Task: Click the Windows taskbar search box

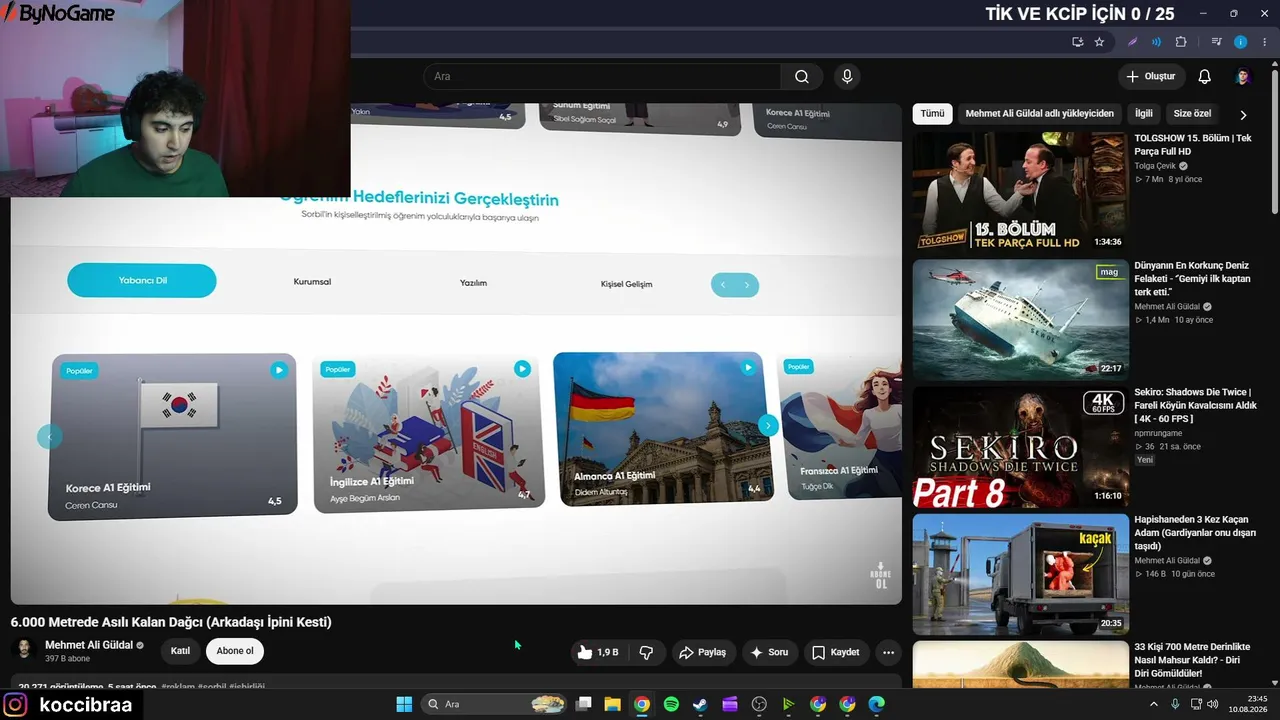Action: pyautogui.click(x=493, y=704)
